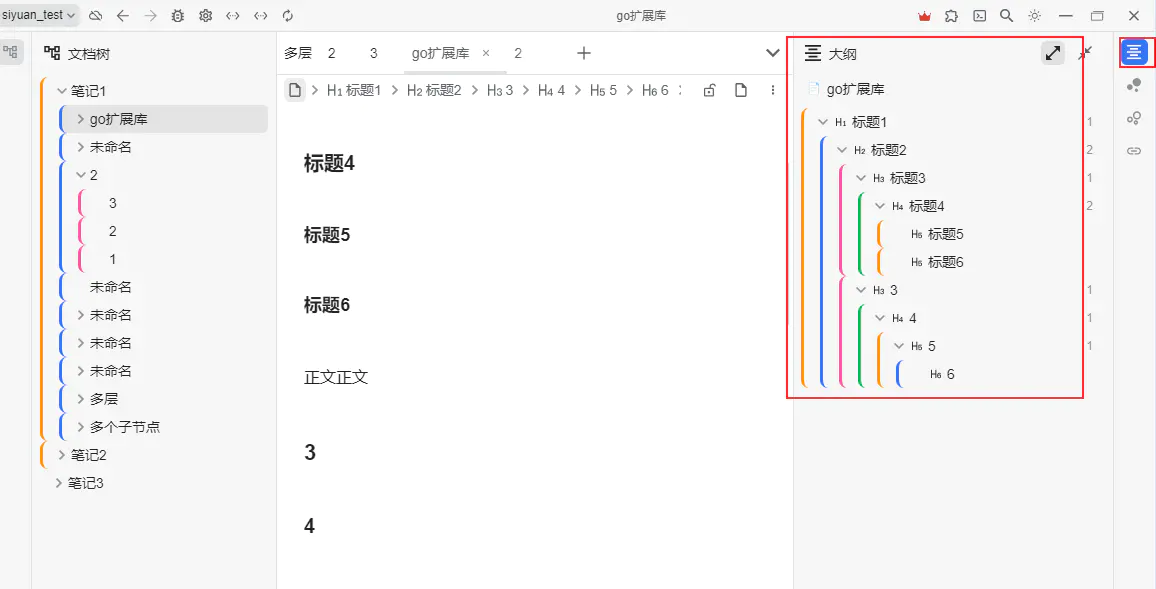Viewport: 1156px width, 589px height.
Task: Click the 大纲 panel title
Action: pos(843,54)
